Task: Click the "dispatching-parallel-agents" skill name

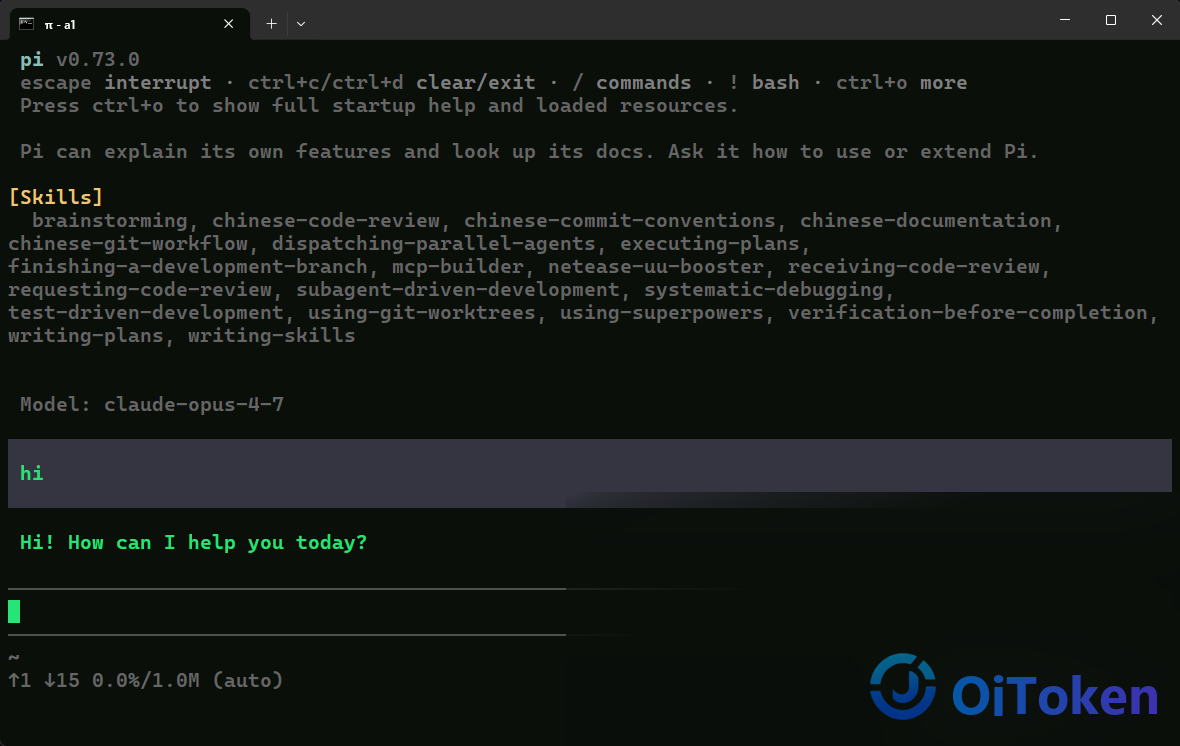Action: 433,244
